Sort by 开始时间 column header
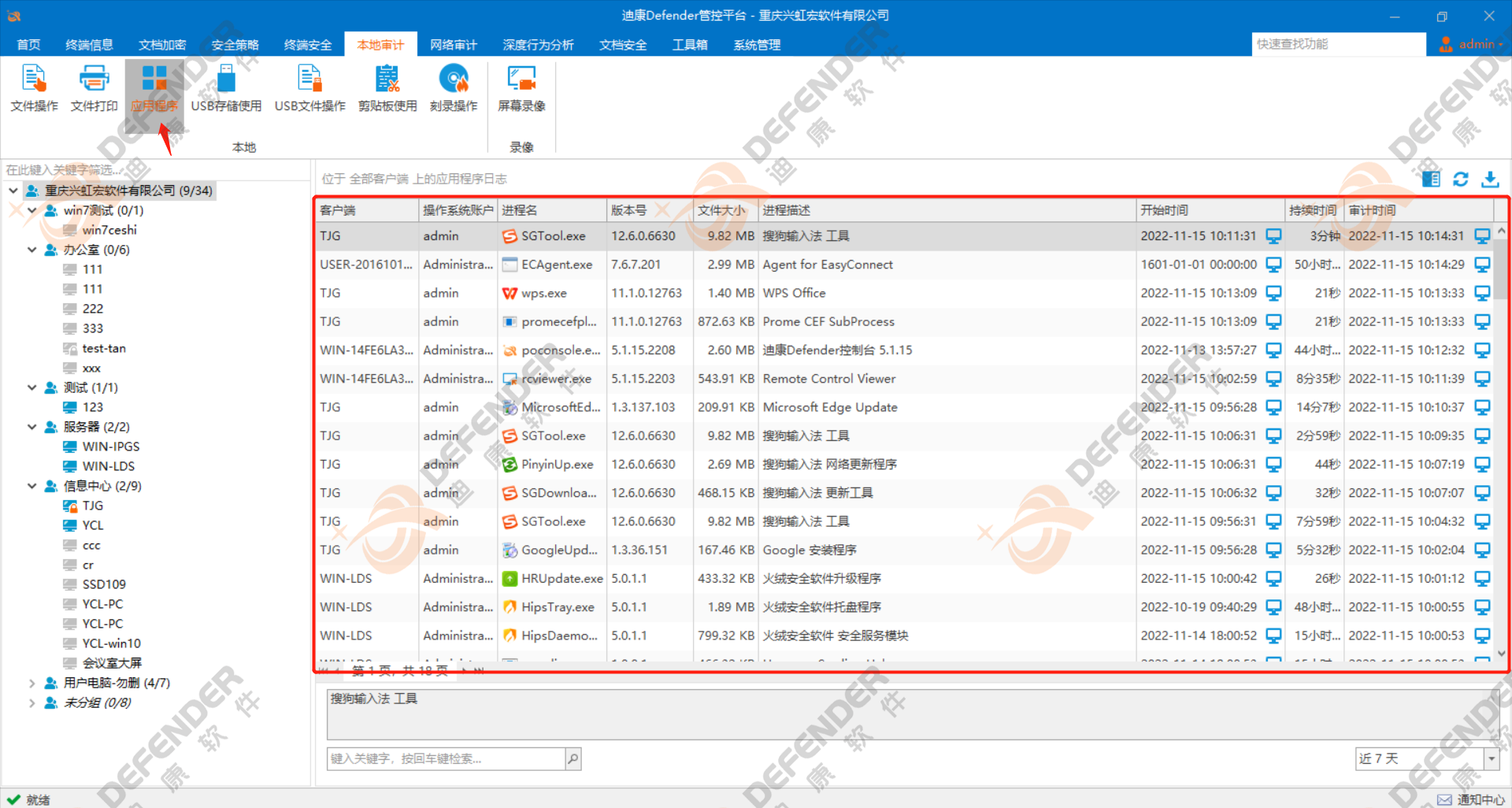 point(1210,210)
